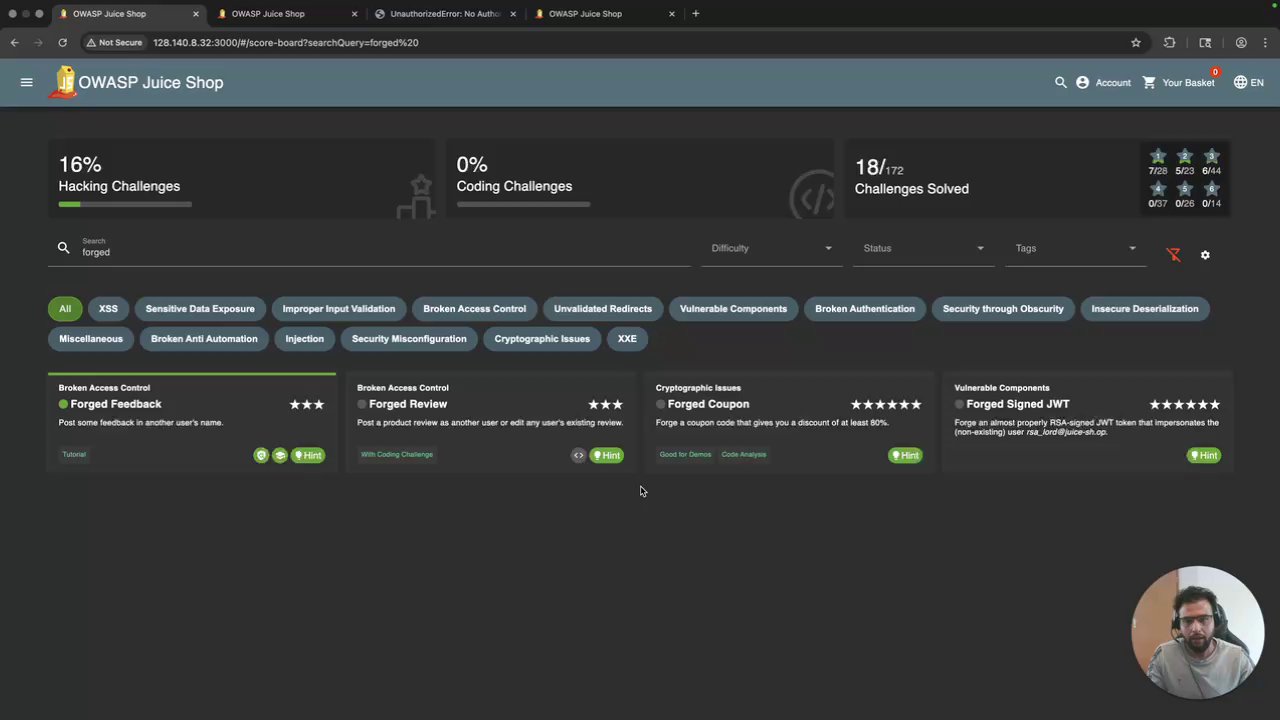Viewport: 1280px width, 720px height.
Task: Toggle the Miscellaneous category chip
Action: click(x=91, y=339)
